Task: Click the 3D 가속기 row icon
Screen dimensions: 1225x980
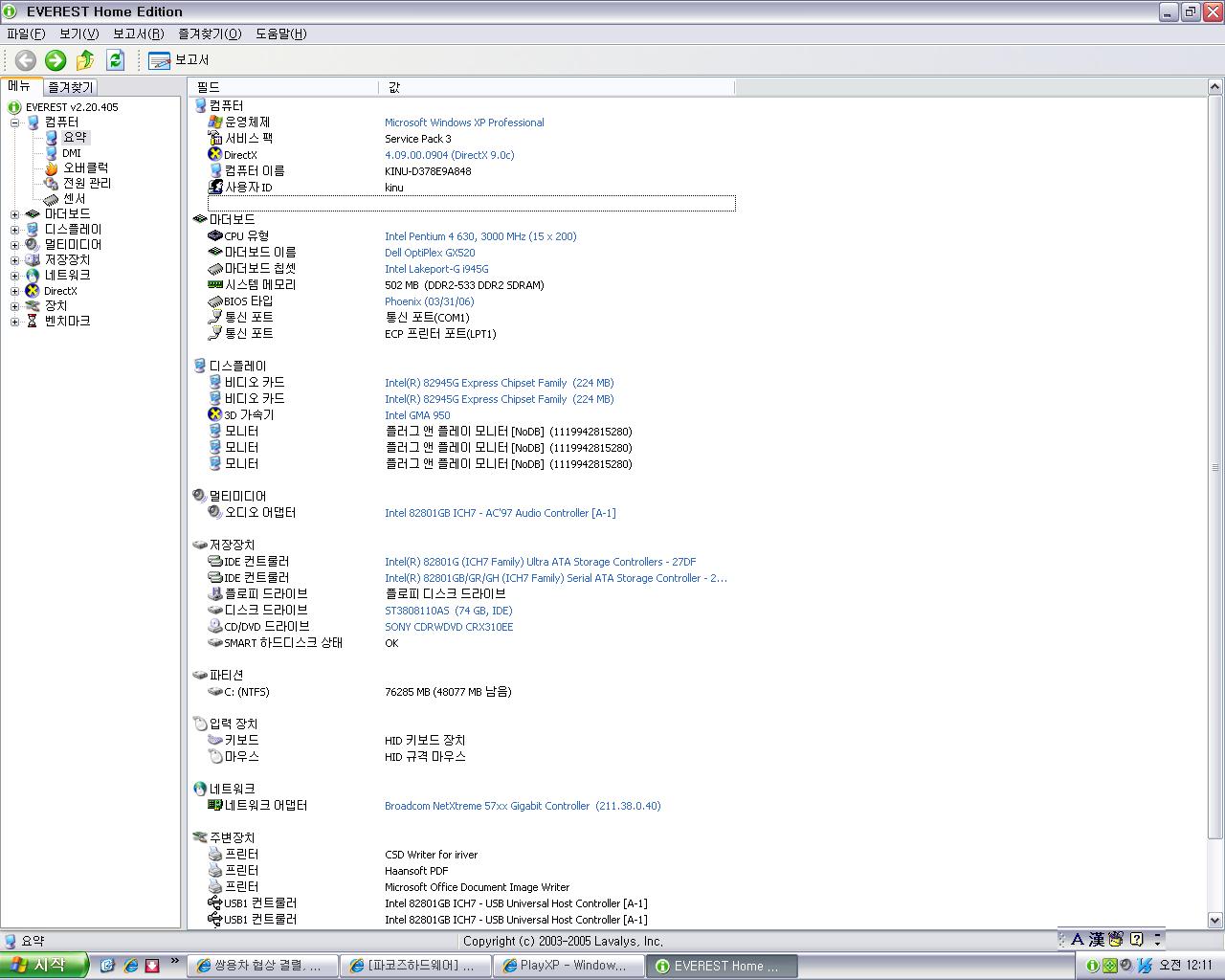Action: (215, 415)
